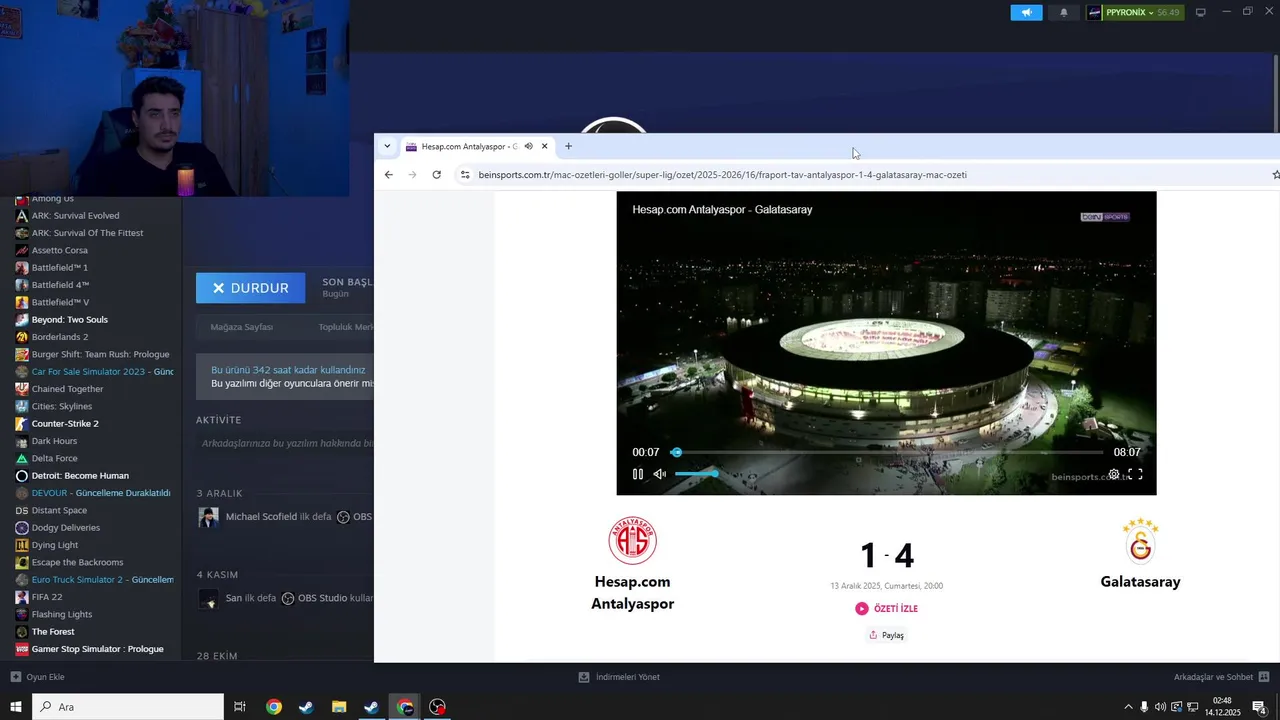Mute the tab via its audio icon
1280x720 pixels.
tap(528, 146)
